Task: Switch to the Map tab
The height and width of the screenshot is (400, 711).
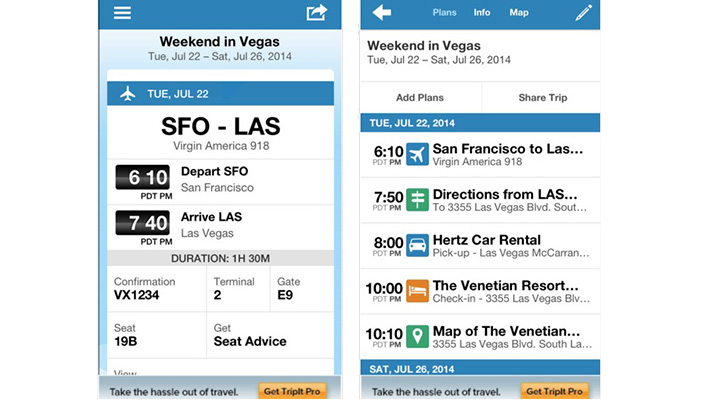Action: (x=519, y=13)
